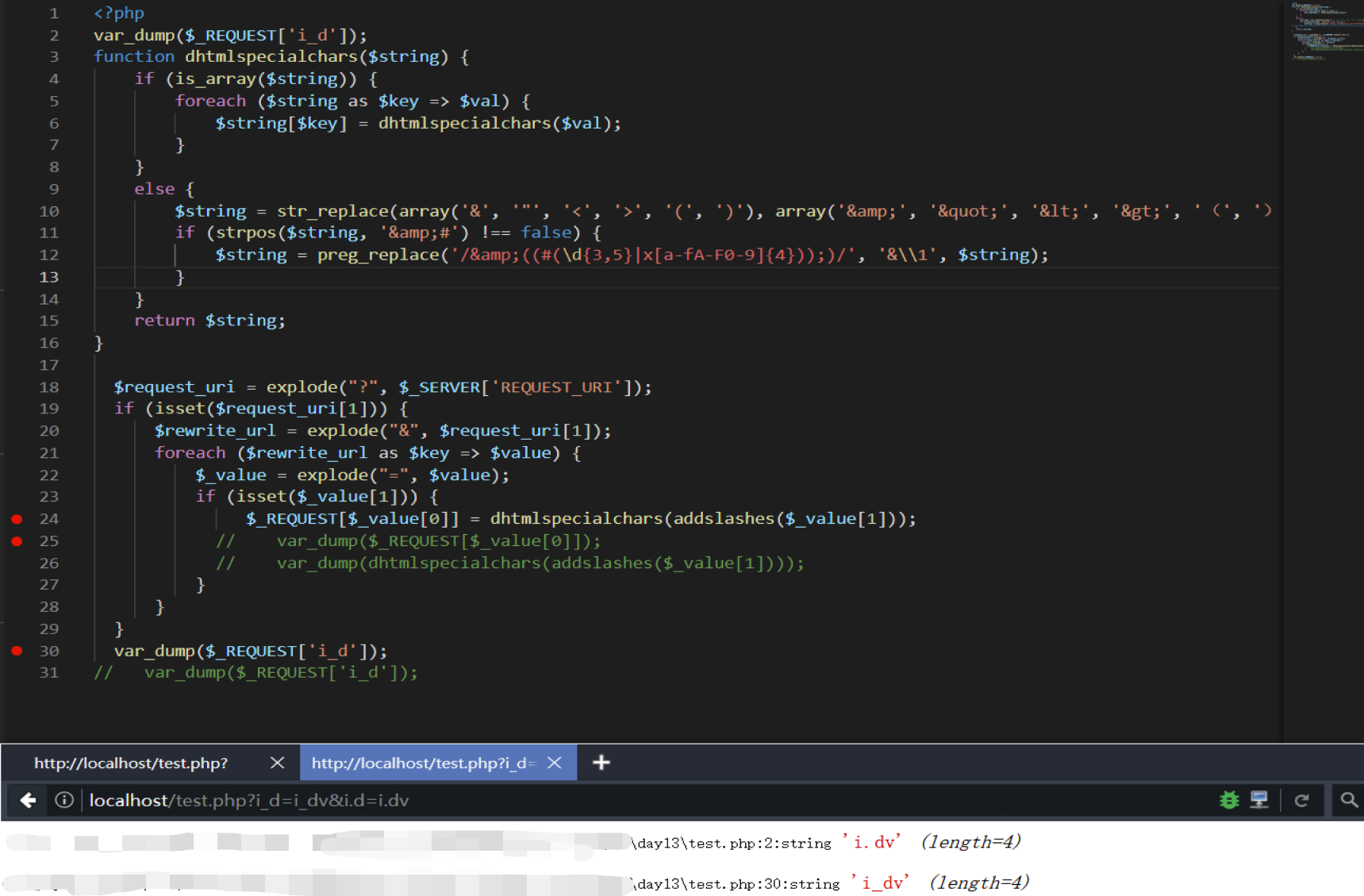Click output 'test.php:30:string 'i_dv' (length=4)'
This screenshot has width=1364, height=896.
pos(831,883)
